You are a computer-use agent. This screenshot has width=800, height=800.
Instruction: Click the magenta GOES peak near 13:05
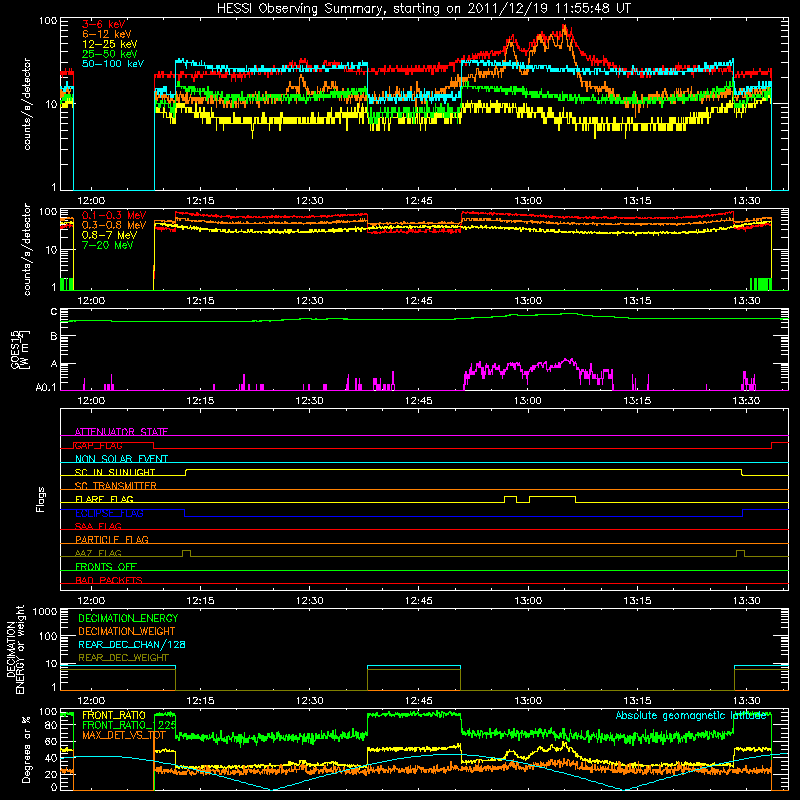[x=568, y=361]
